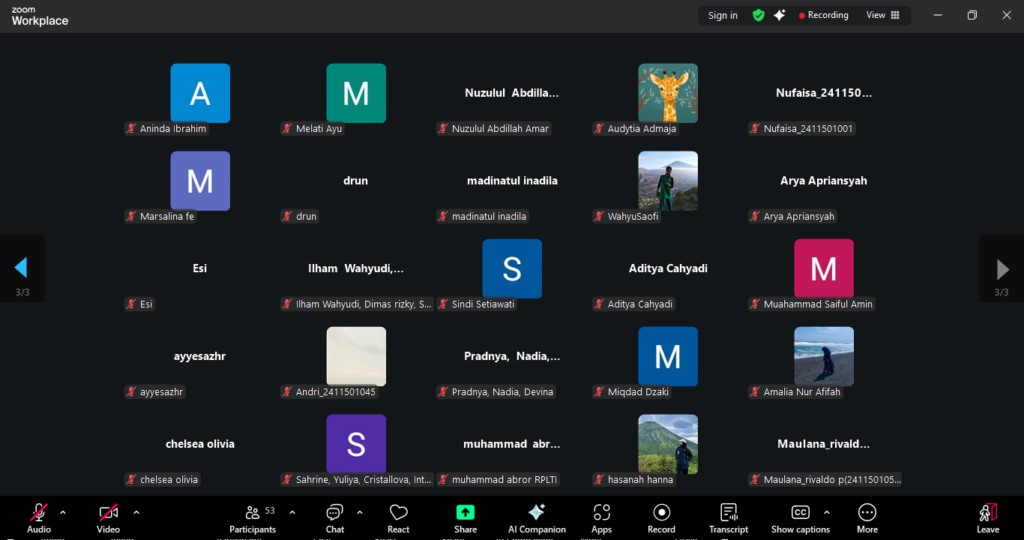Click the green Share screen button
Image resolution: width=1024 pixels, height=540 pixels.
[465, 517]
